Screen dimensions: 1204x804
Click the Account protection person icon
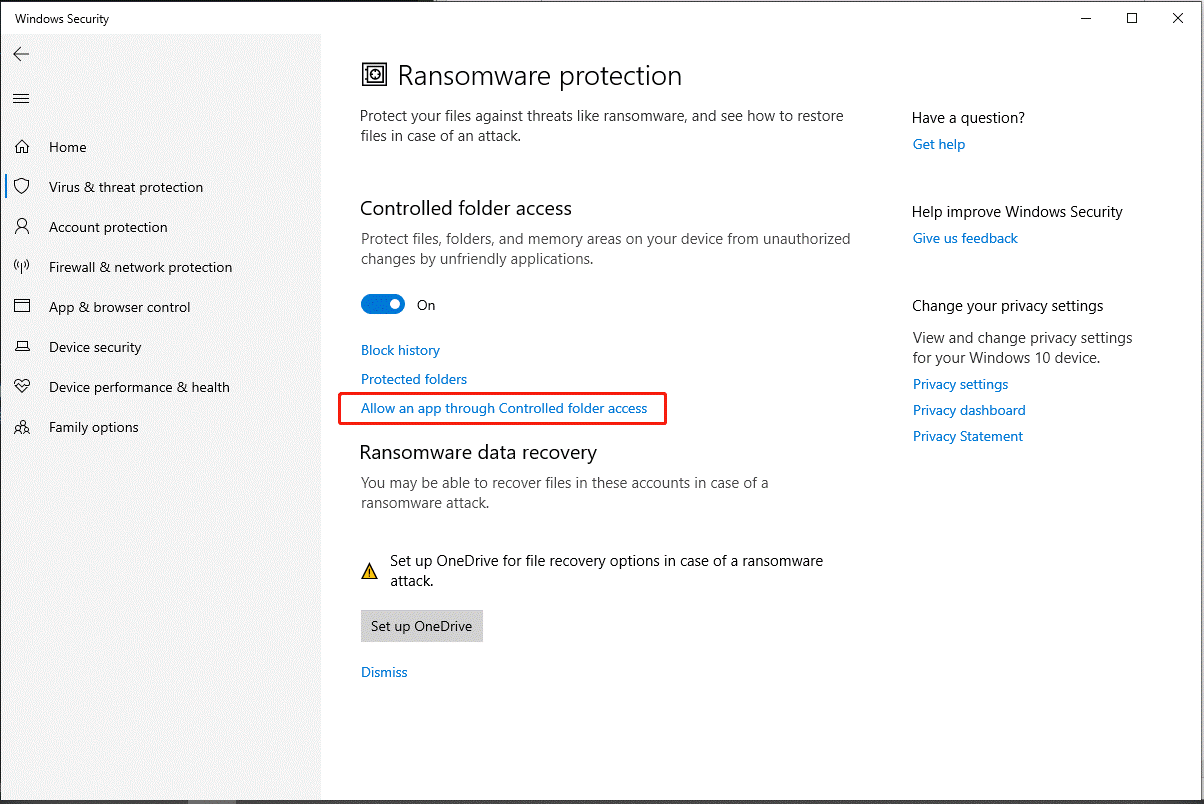click(x=22, y=227)
